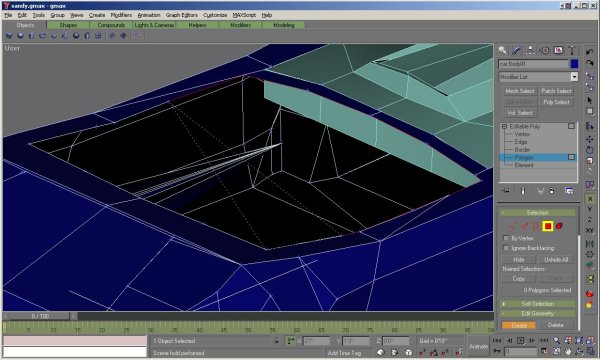This screenshot has height=360, width=600.
Task: Open the Modifiers menu
Action: [121, 15]
